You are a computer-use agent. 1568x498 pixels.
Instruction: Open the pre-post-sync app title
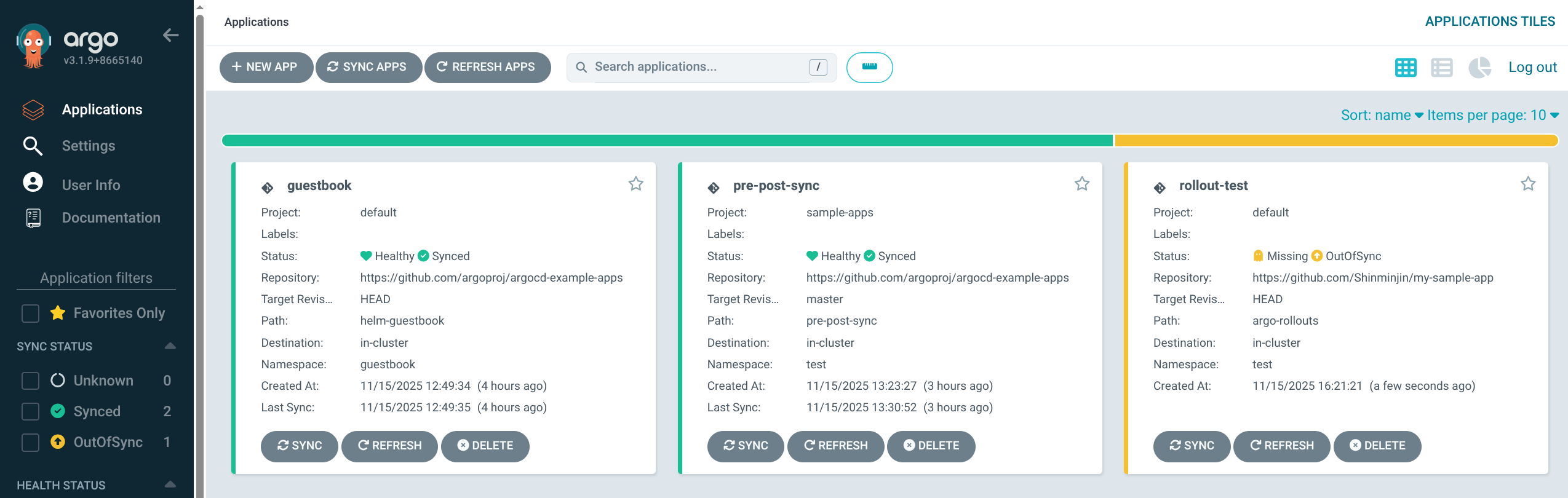coord(776,186)
